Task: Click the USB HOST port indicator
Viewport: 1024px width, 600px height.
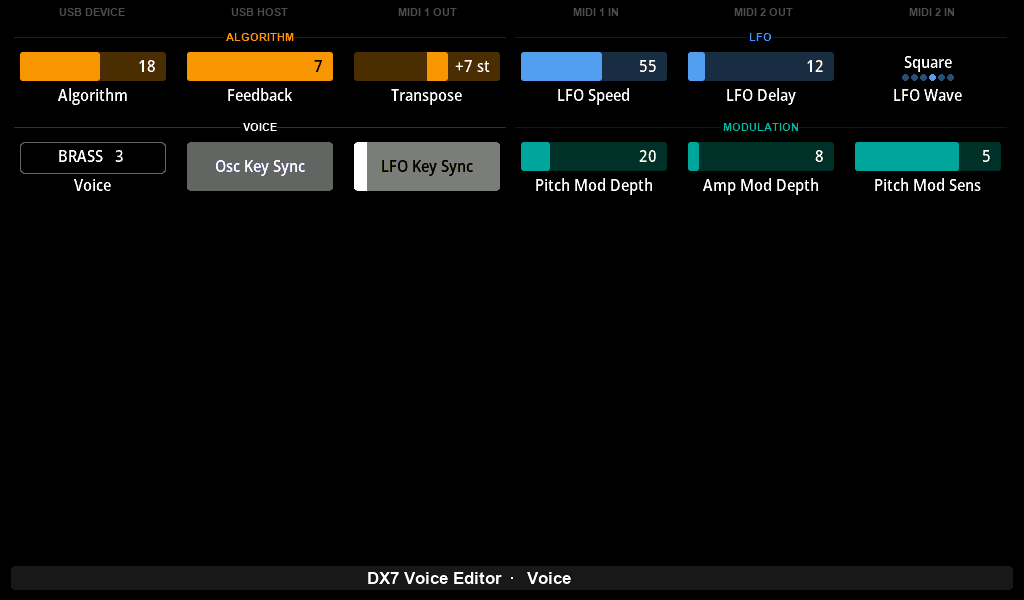Action: pos(259,12)
